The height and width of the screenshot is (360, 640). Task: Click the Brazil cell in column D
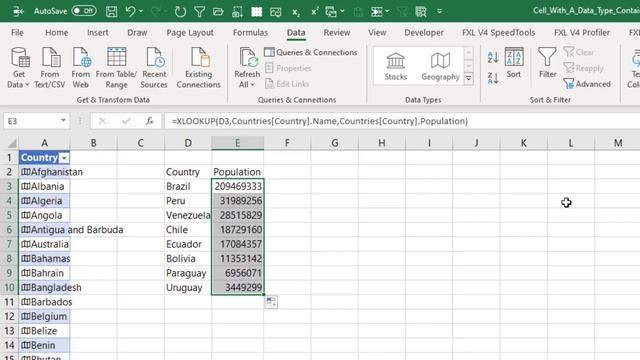188,187
